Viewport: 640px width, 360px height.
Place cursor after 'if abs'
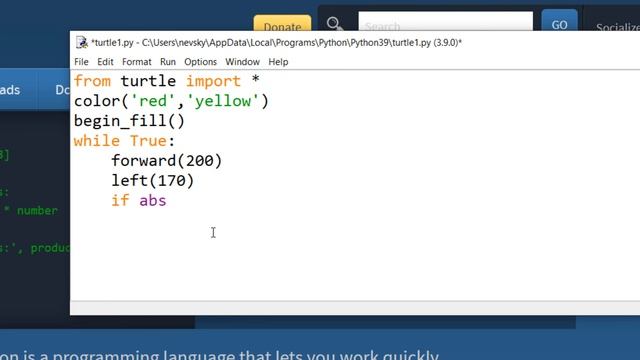167,201
